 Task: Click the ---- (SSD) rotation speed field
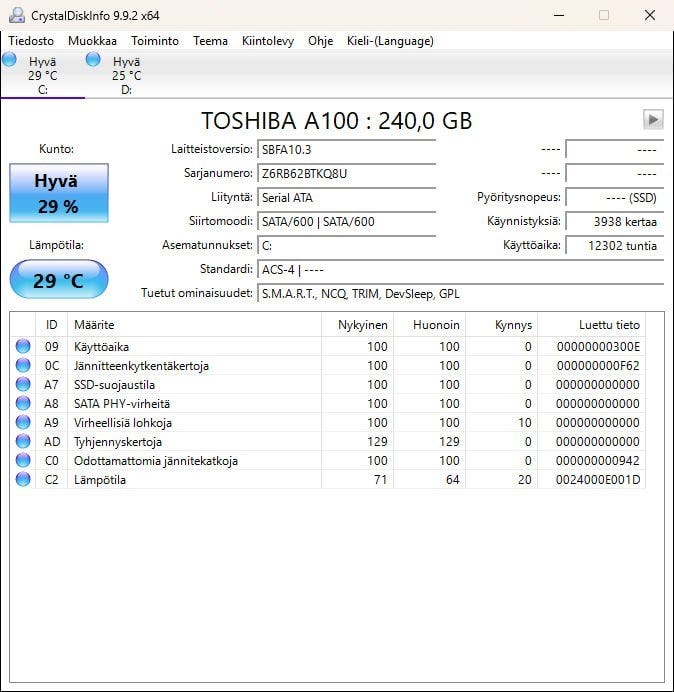(x=614, y=197)
